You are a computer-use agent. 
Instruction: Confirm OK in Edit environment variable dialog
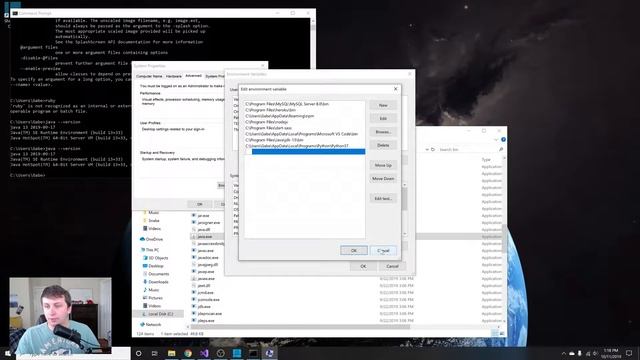(354, 250)
